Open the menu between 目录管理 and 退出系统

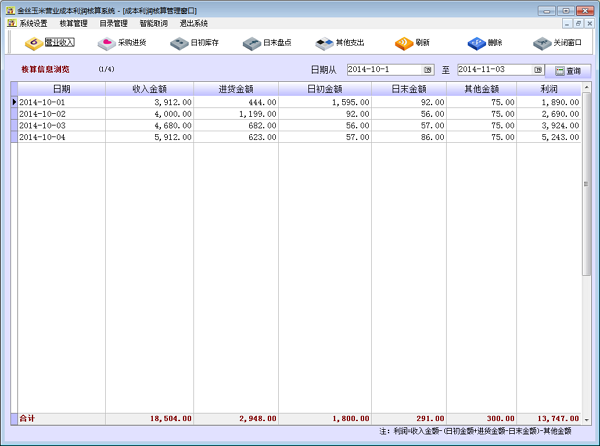153,23
